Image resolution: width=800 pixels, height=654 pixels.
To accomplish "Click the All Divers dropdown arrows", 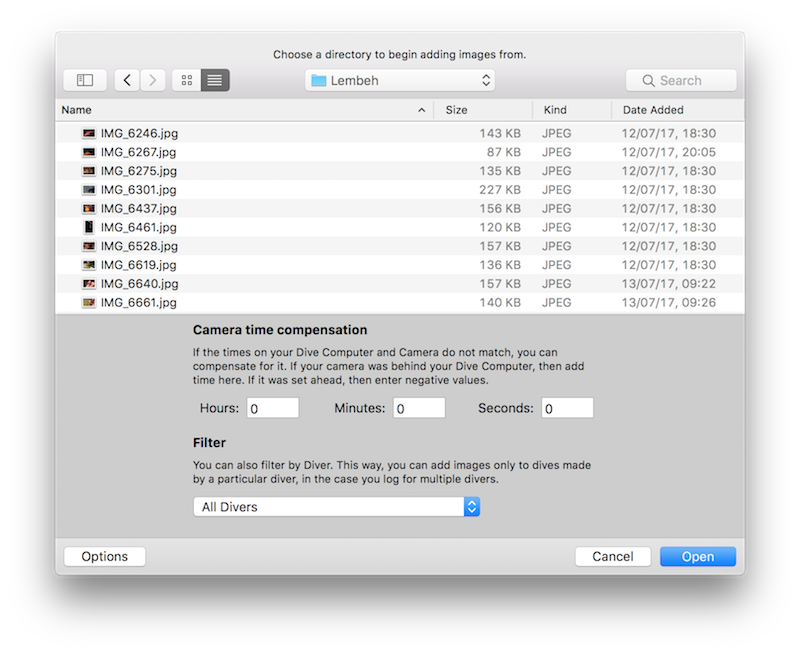I will (x=472, y=507).
